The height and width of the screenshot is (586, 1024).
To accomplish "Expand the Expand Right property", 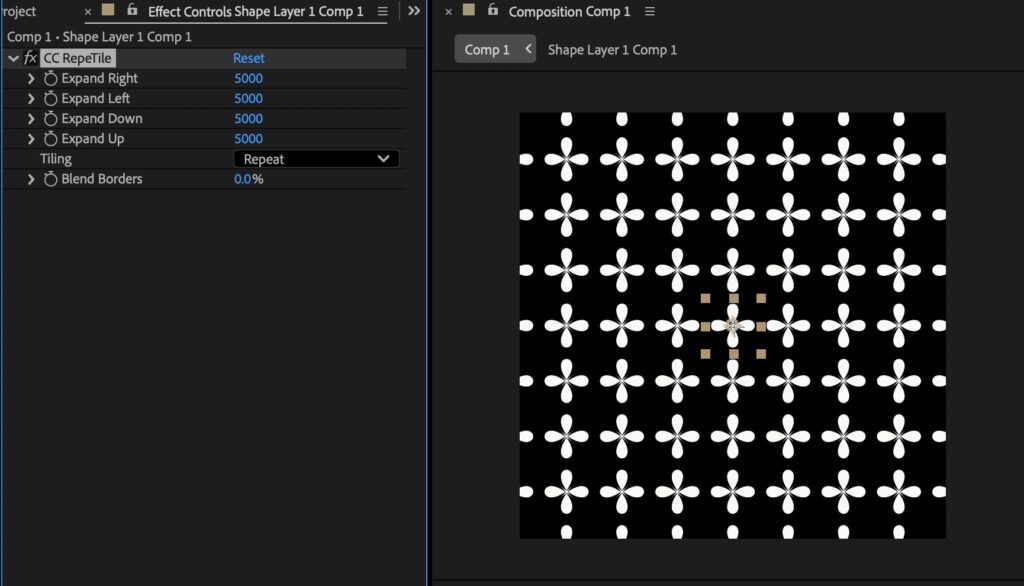I will 31,78.
